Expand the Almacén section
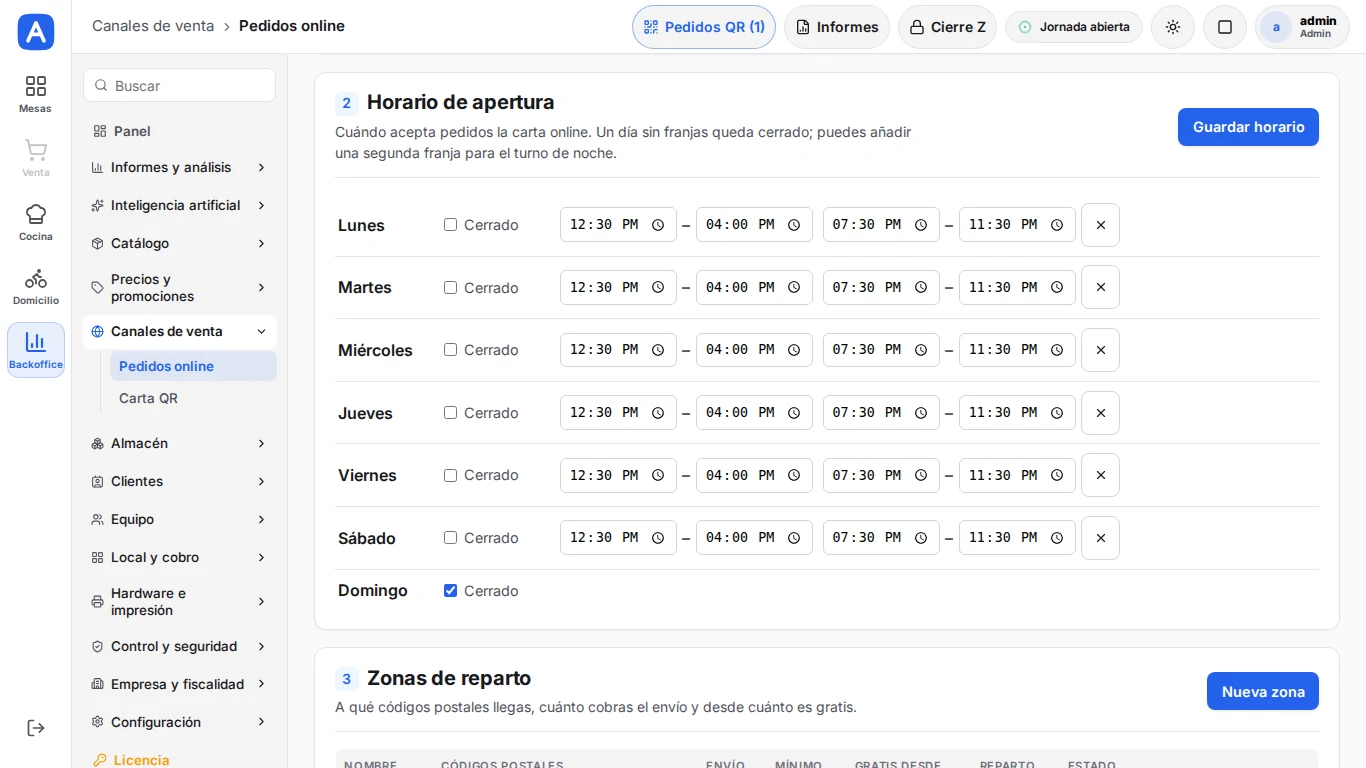This screenshot has height=768, width=1366. pyautogui.click(x=180, y=444)
